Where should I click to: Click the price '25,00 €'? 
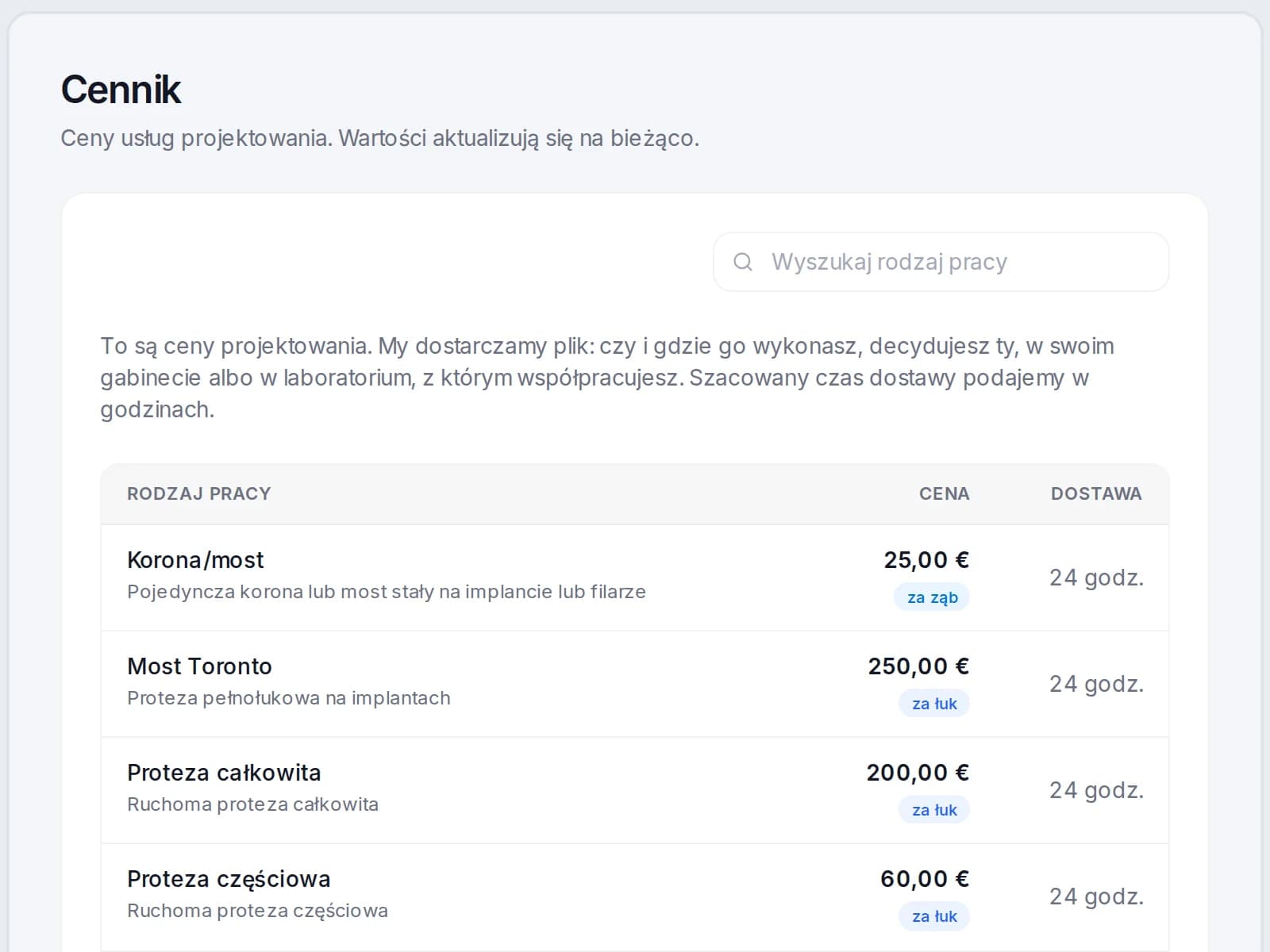926,560
